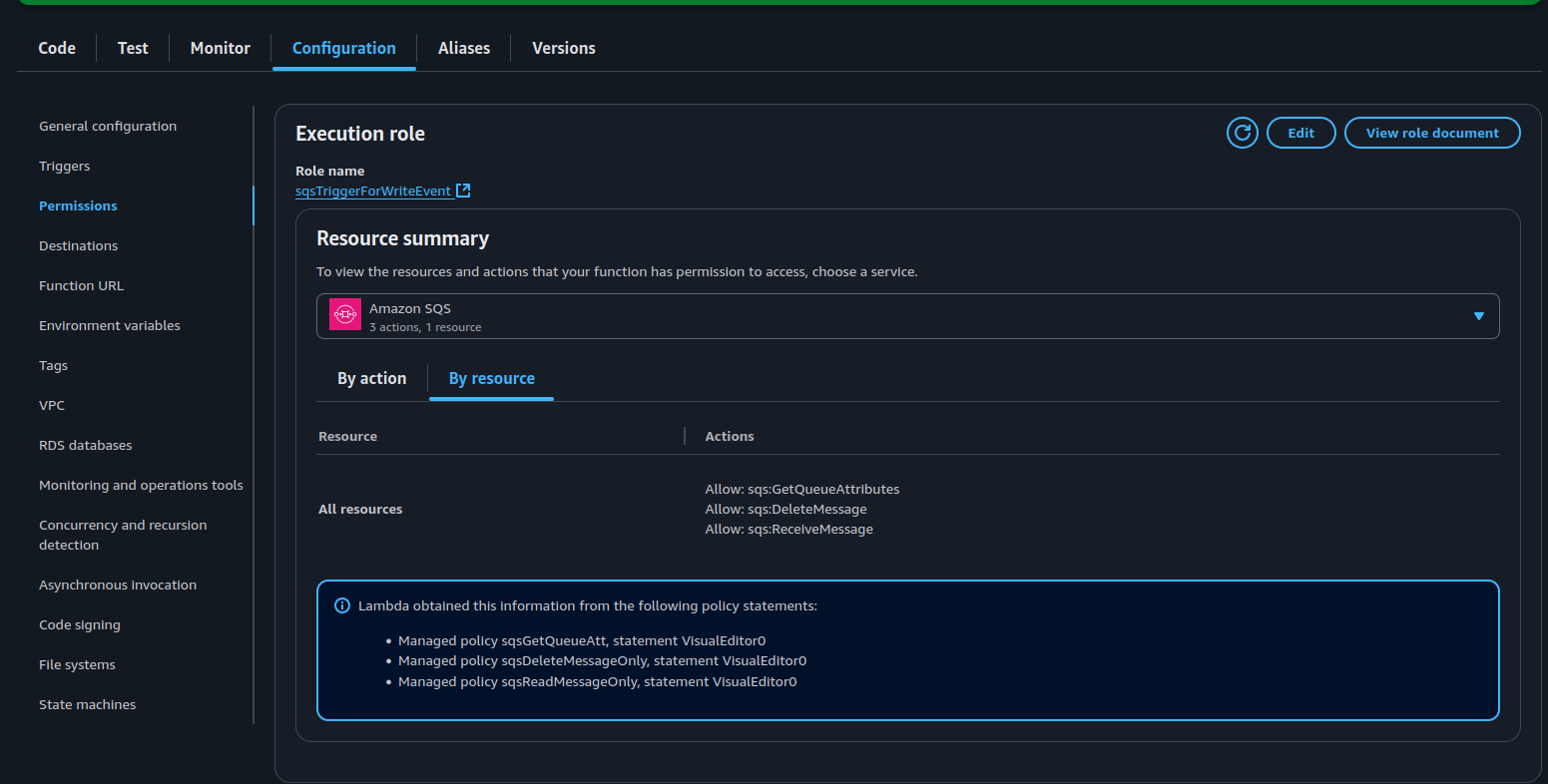Open the Code tab
Screen dimensions: 1548x784
click(57, 48)
